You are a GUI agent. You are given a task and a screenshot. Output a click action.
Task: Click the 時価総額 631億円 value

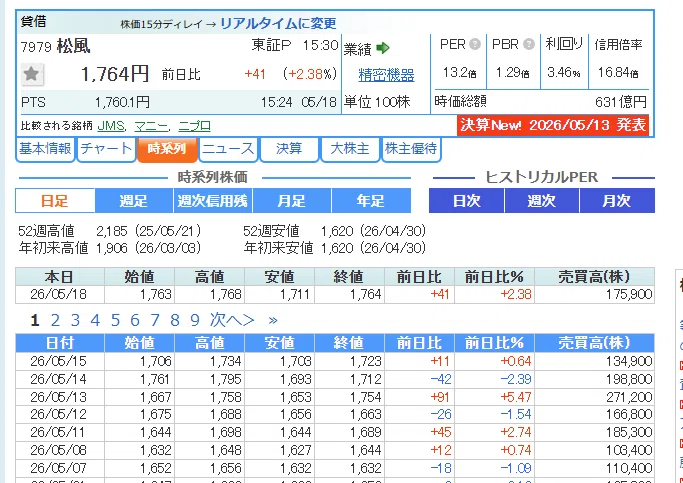click(621, 102)
